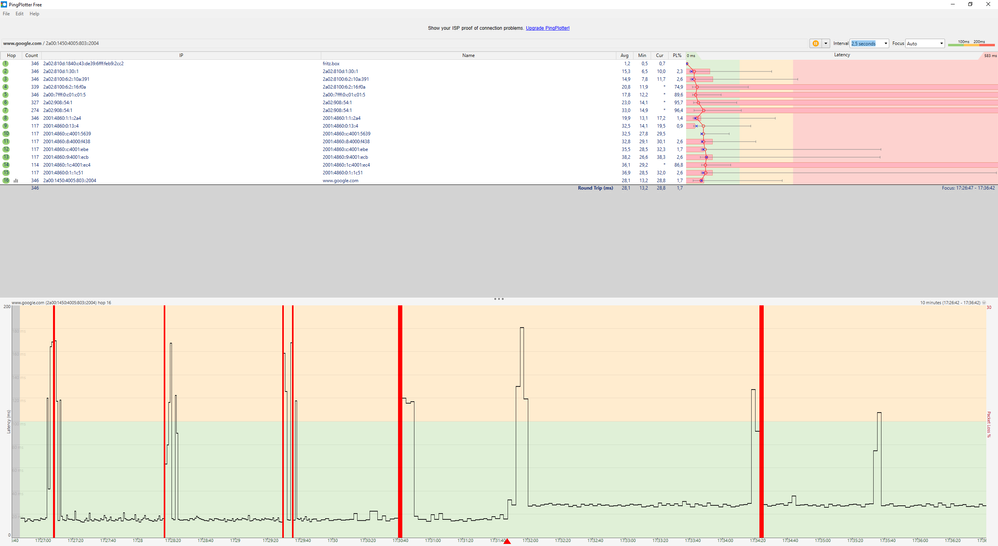Select IP 2a00:1450:4005:803::2004 in hop 16 row
The image size is (998, 546).
pyautogui.click(x=70, y=181)
